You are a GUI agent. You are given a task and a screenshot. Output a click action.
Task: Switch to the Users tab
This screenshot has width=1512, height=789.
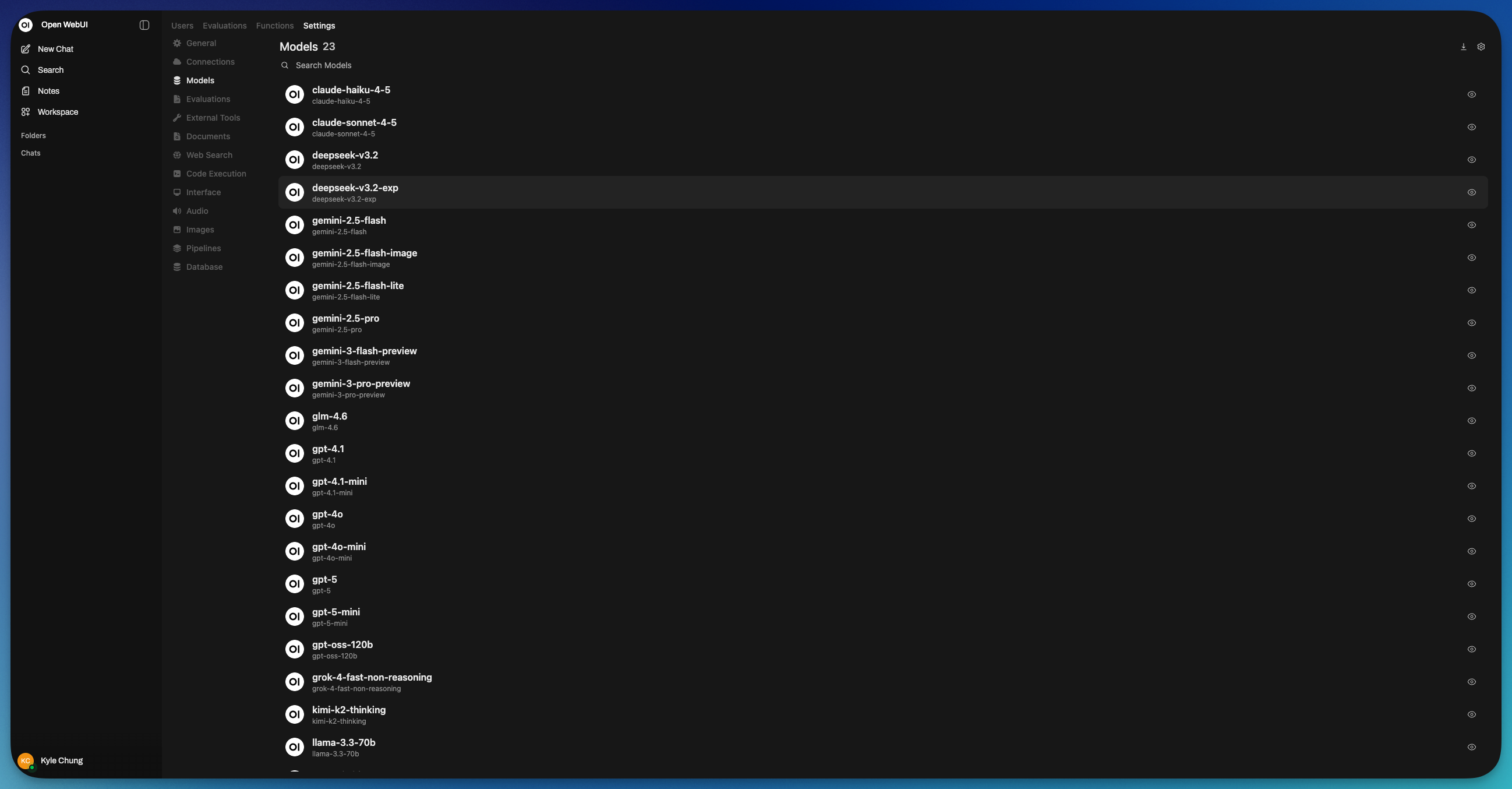182,26
